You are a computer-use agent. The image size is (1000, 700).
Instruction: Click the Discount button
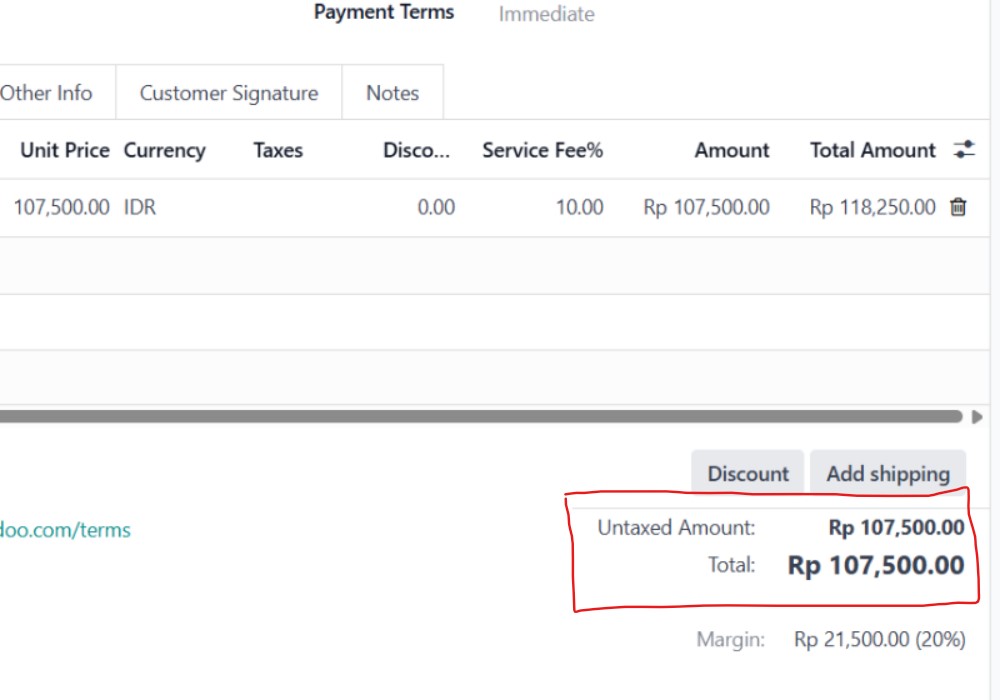point(747,474)
